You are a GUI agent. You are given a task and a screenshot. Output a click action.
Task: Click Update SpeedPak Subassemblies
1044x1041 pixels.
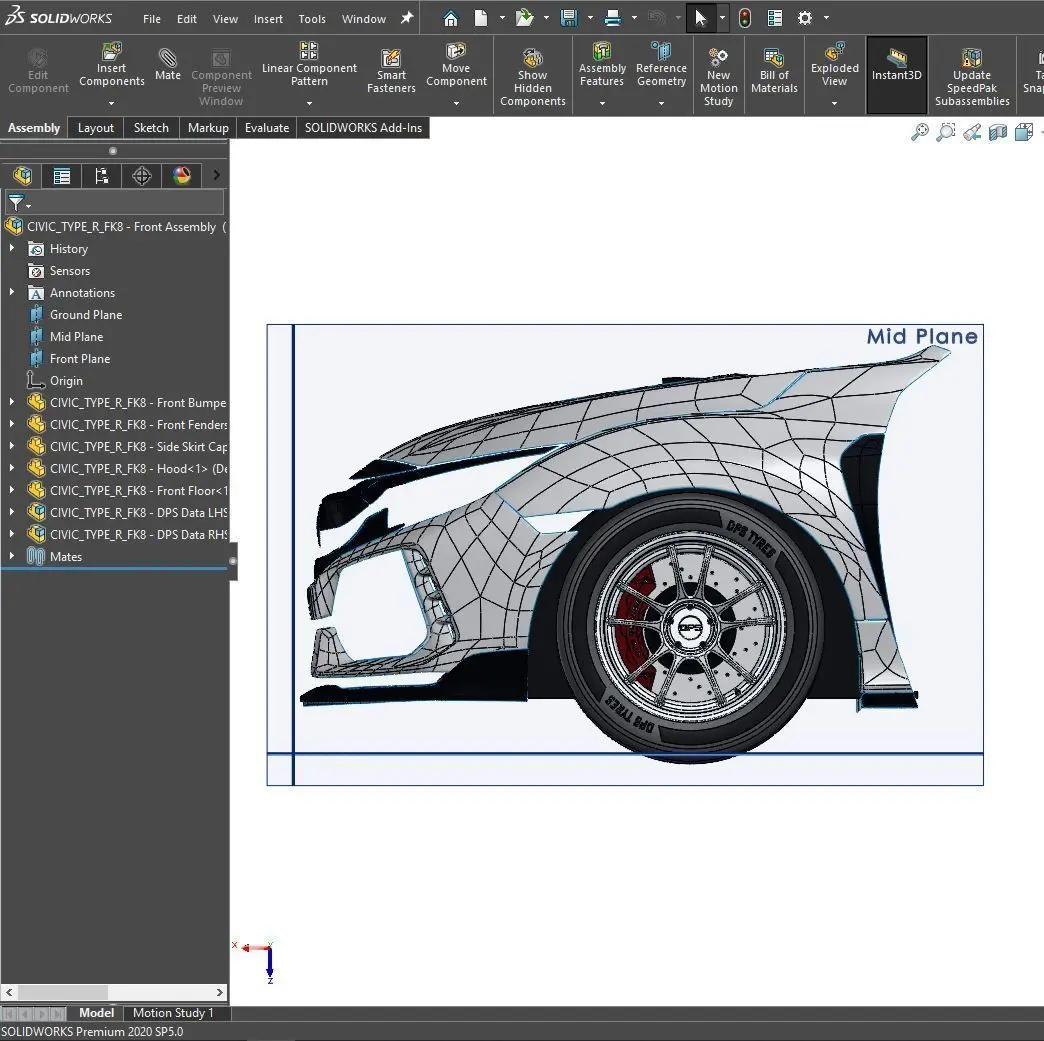coord(972,77)
